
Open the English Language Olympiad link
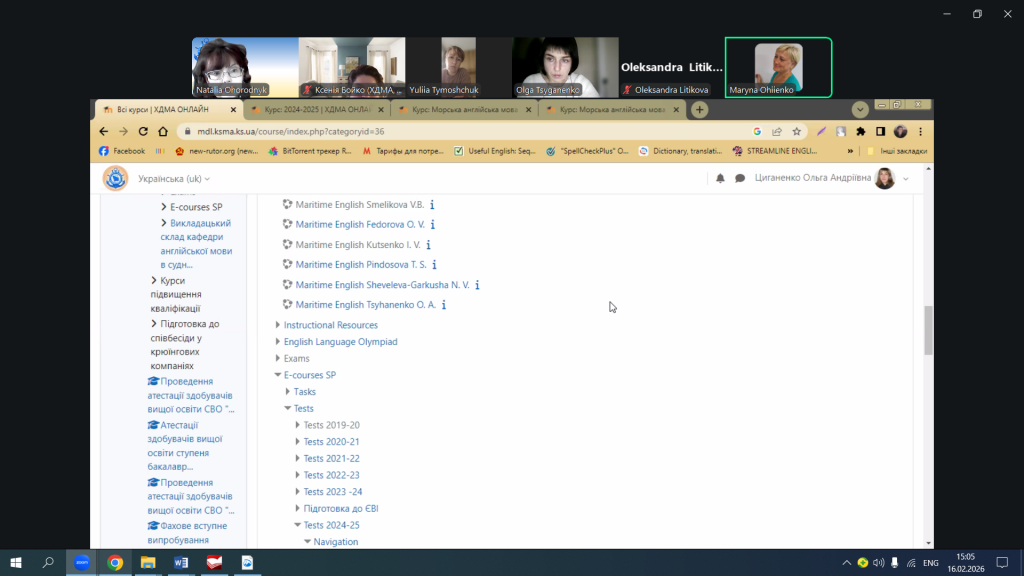click(340, 342)
